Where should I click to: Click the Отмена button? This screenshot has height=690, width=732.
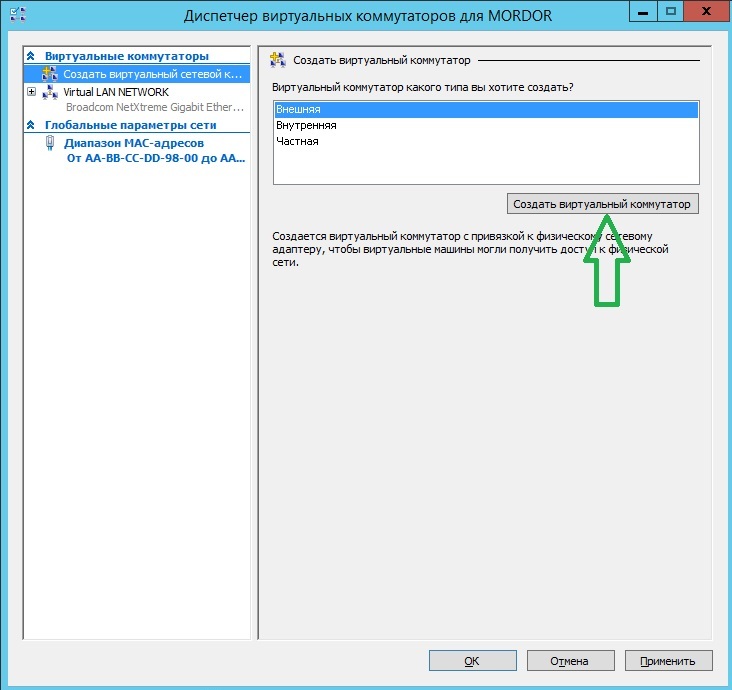pyautogui.click(x=569, y=661)
